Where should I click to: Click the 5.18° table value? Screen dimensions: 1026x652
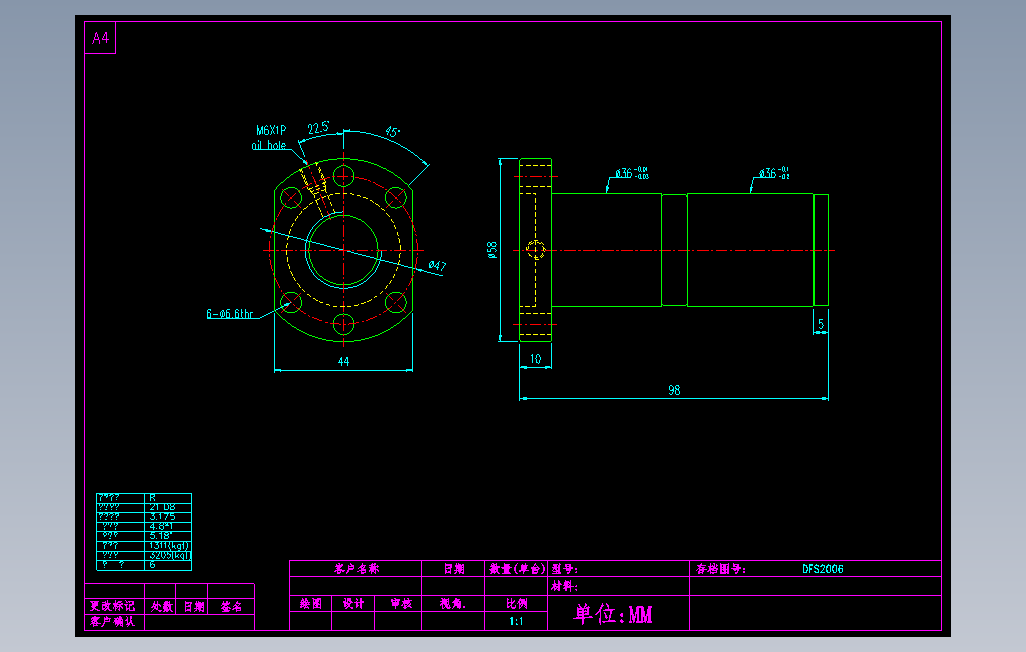tap(160, 535)
